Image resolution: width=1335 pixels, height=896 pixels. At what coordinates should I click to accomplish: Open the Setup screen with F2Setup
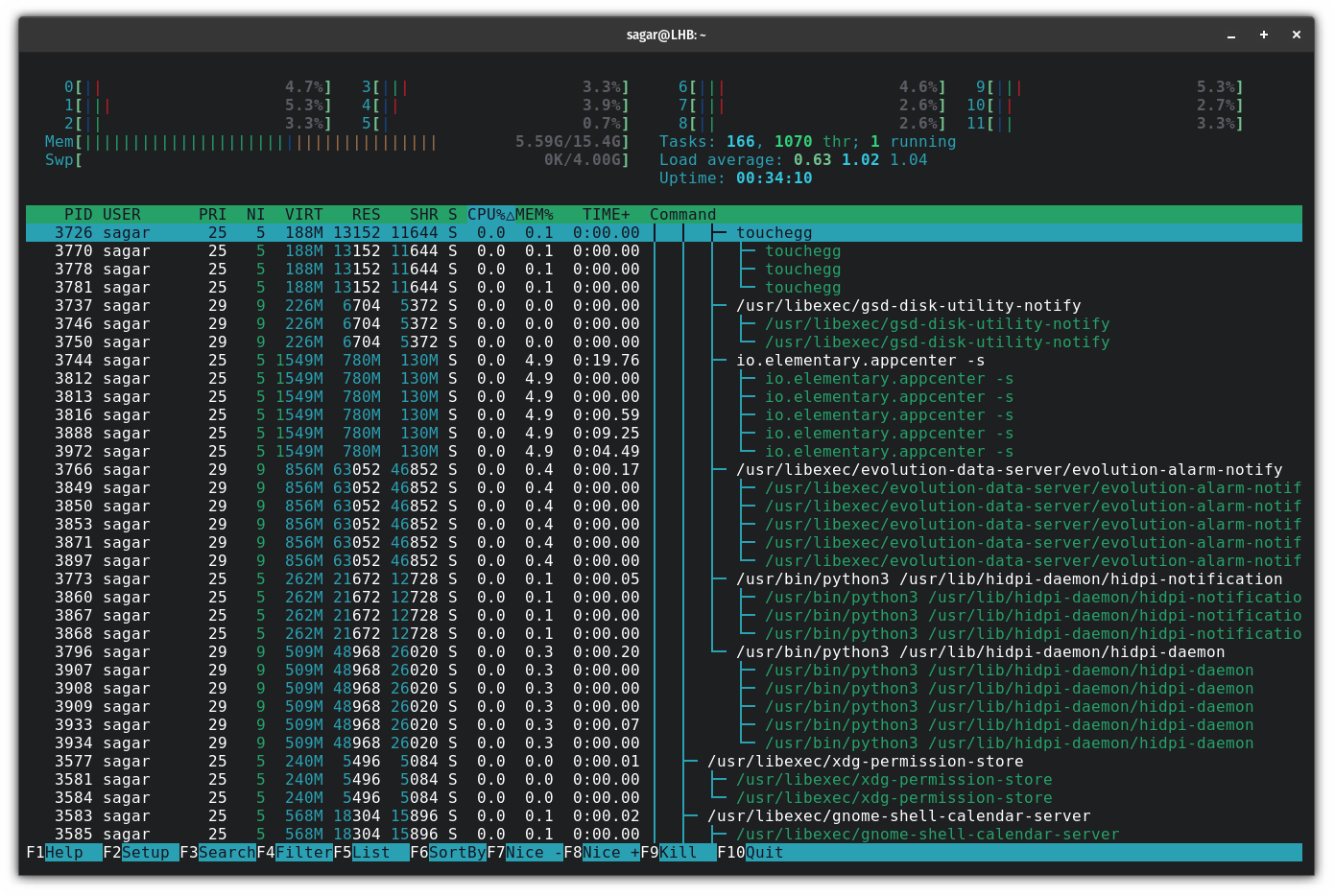(138, 852)
